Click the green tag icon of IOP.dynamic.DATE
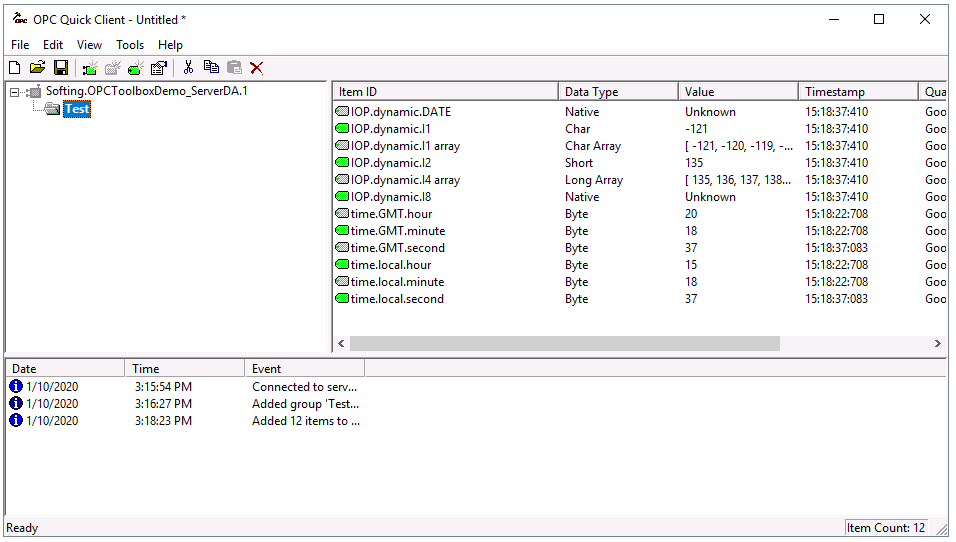The width and height of the screenshot is (956, 542). [x=342, y=112]
